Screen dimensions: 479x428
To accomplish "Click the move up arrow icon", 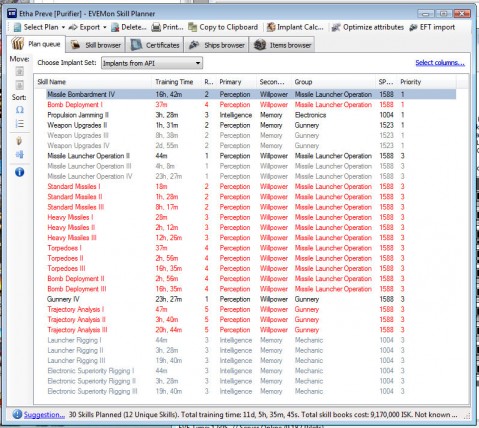I will 20,71.
